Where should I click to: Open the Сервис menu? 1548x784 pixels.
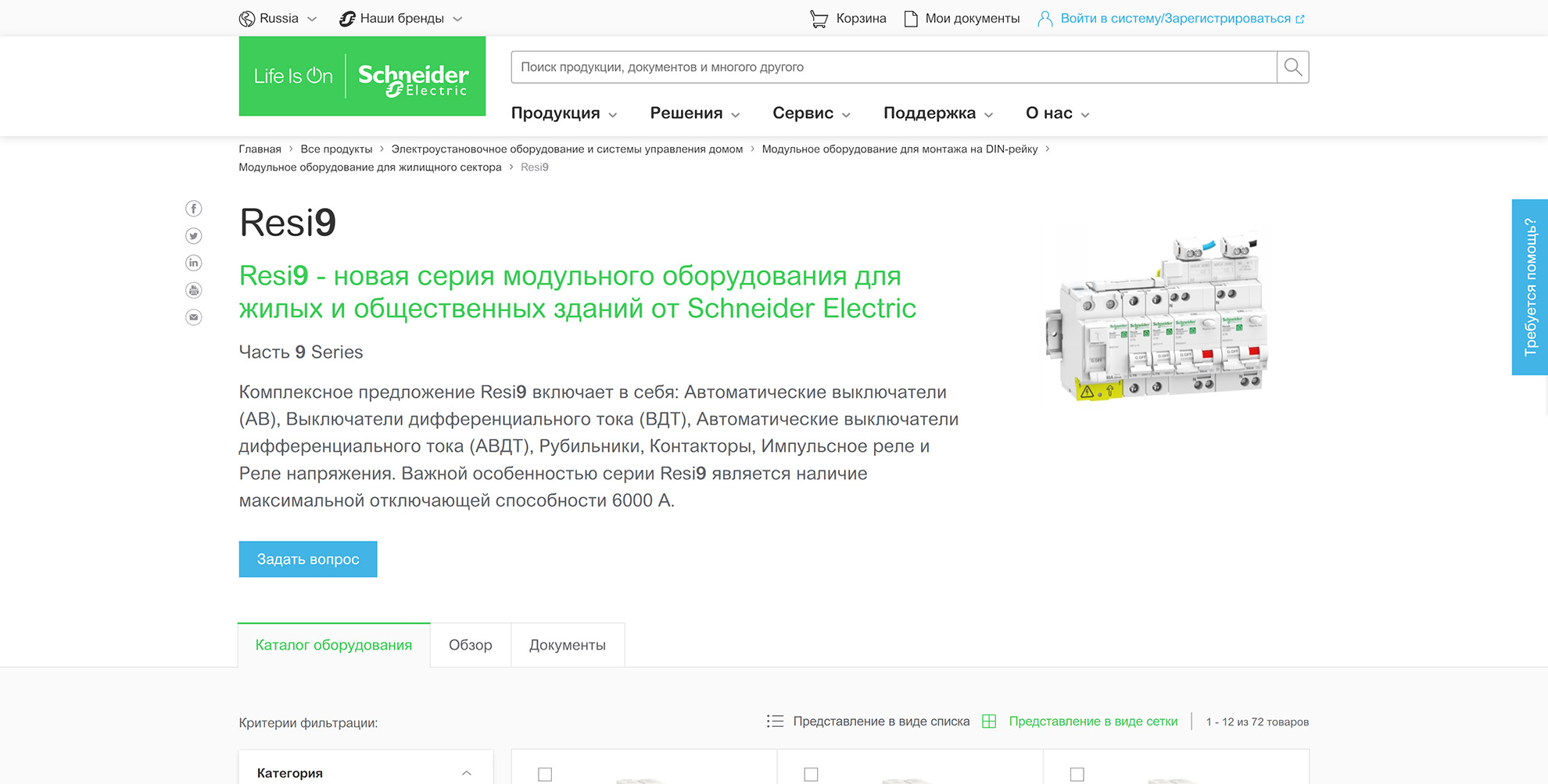[x=812, y=113]
